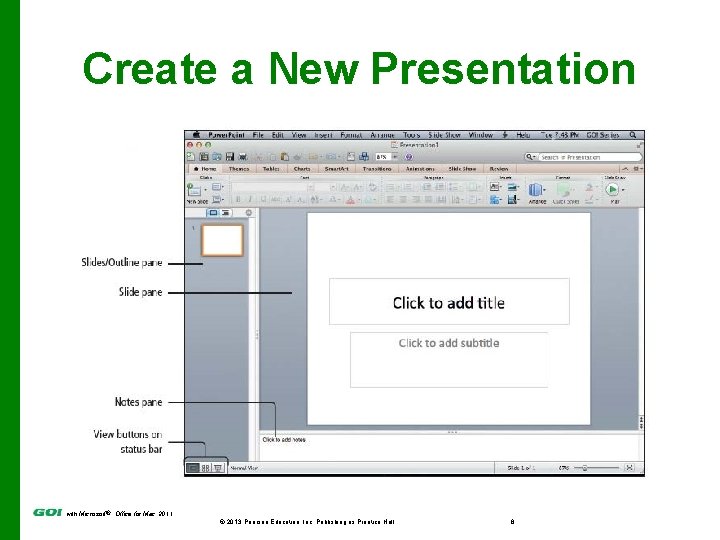Image resolution: width=720 pixels, height=540 pixels.
Task: Open the font color swatch
Action: (x=350, y=200)
